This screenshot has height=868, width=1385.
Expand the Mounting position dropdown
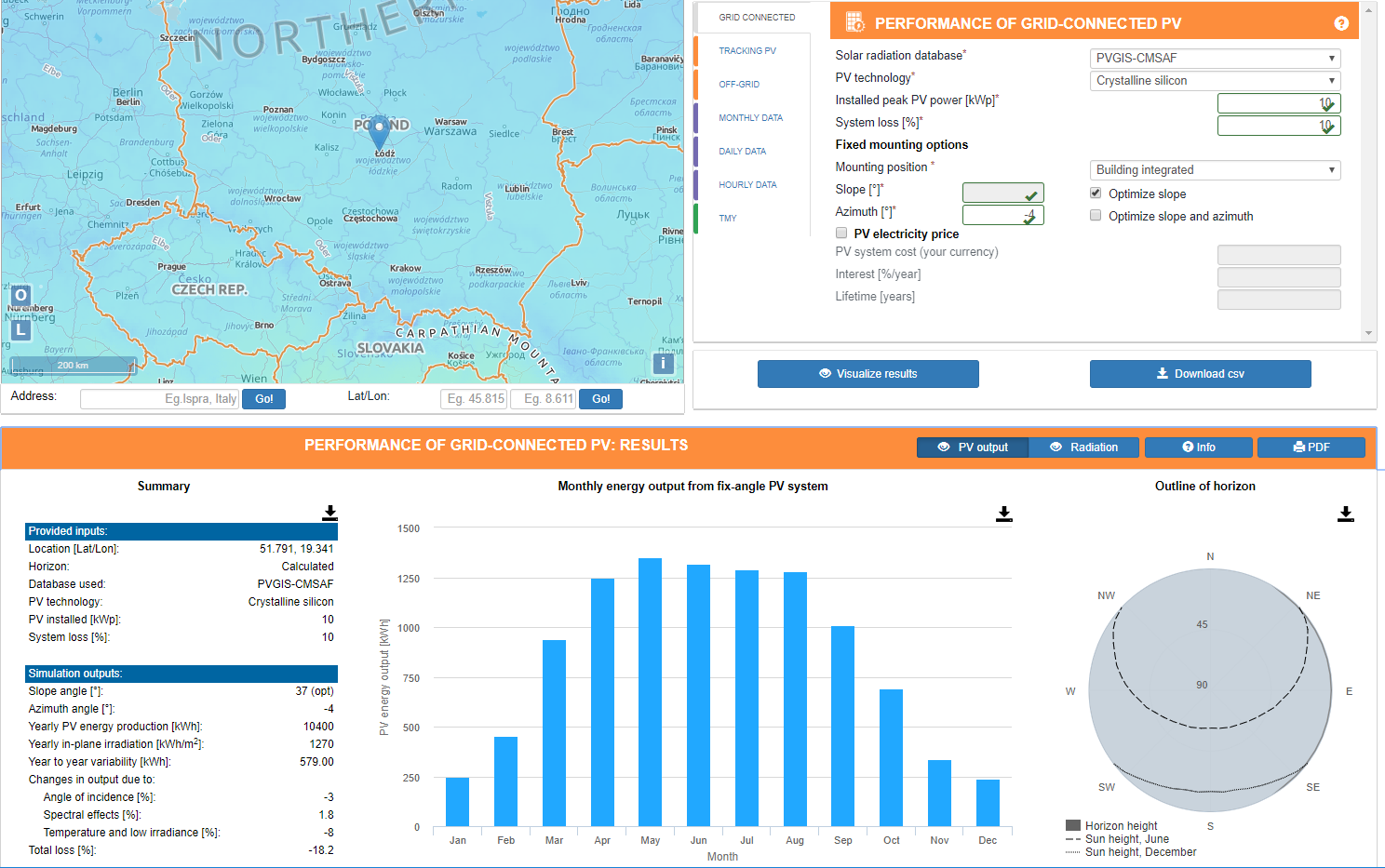click(1215, 170)
